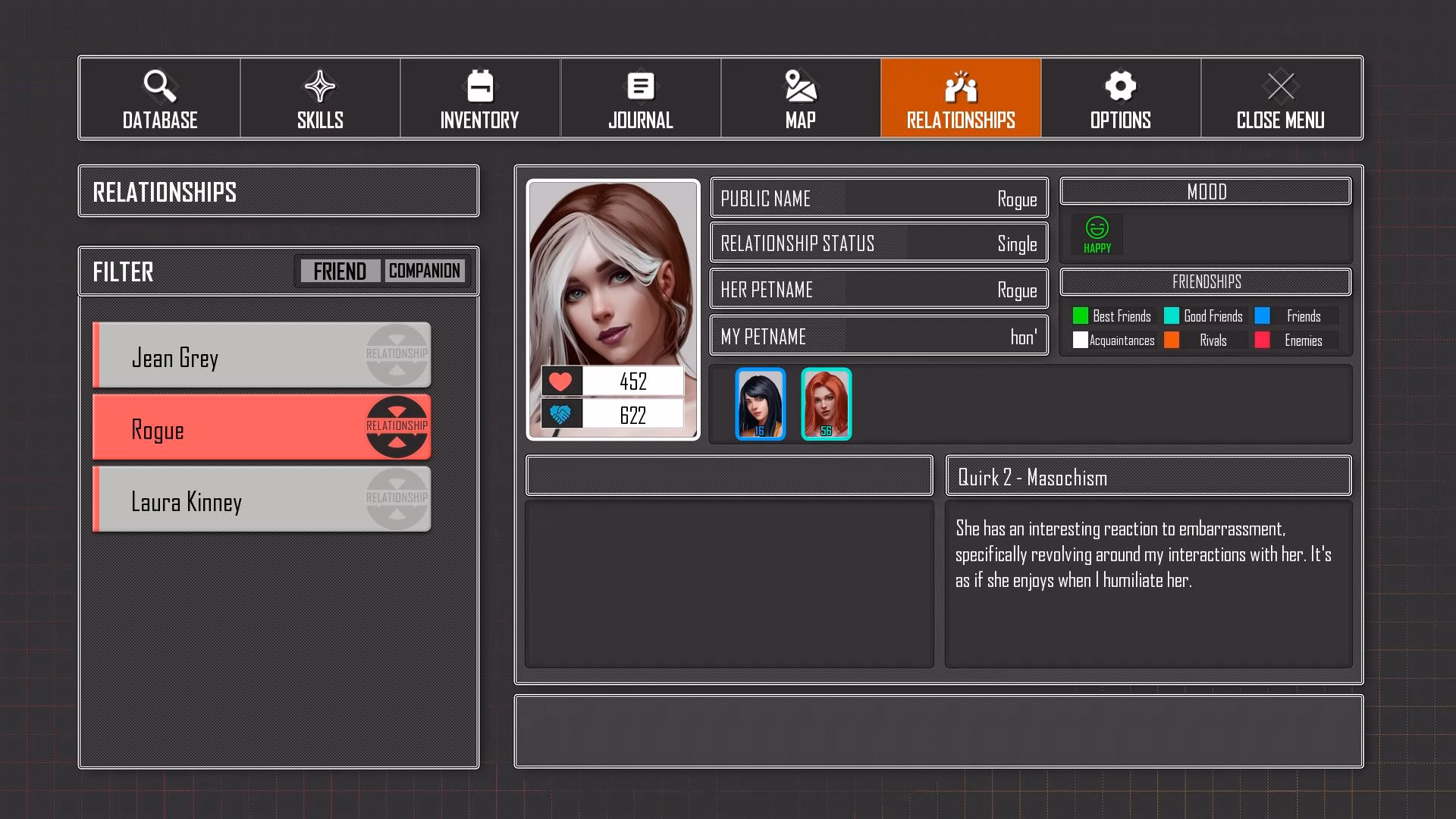Select the Relationships tab

point(961,98)
